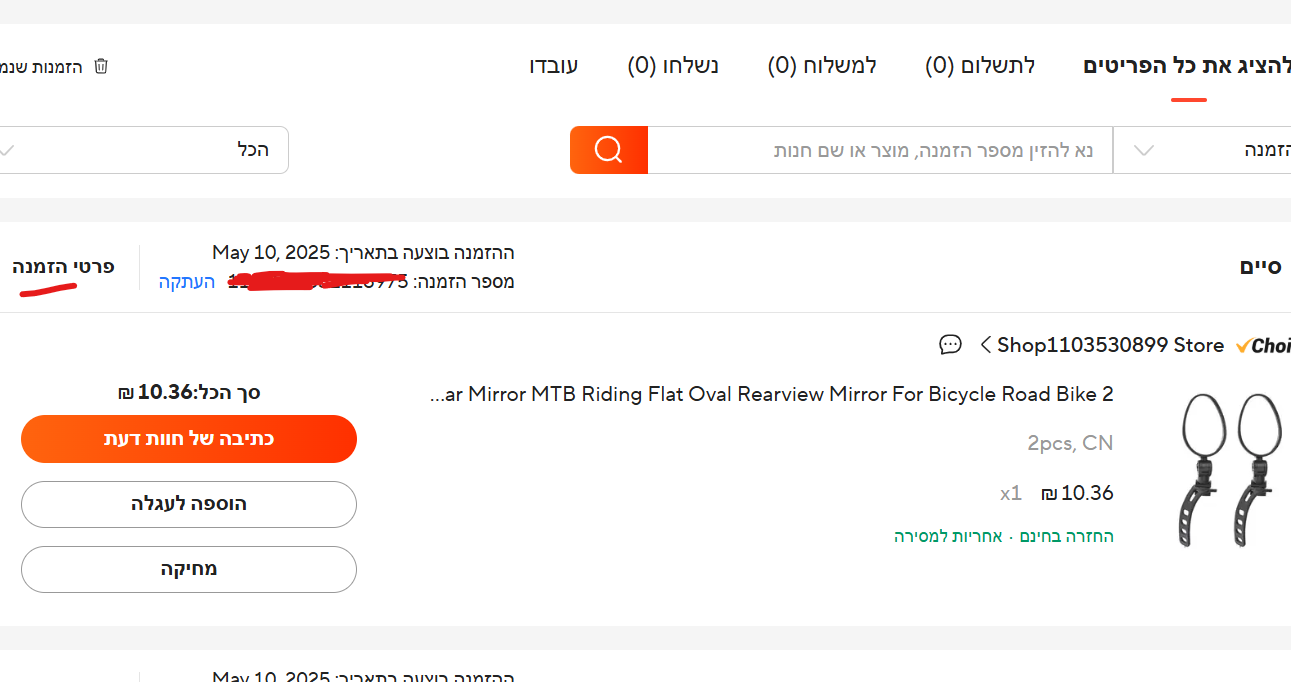1291x682 pixels.
Task: Click the 'מחיקה' button to delete order
Action: coord(189,569)
